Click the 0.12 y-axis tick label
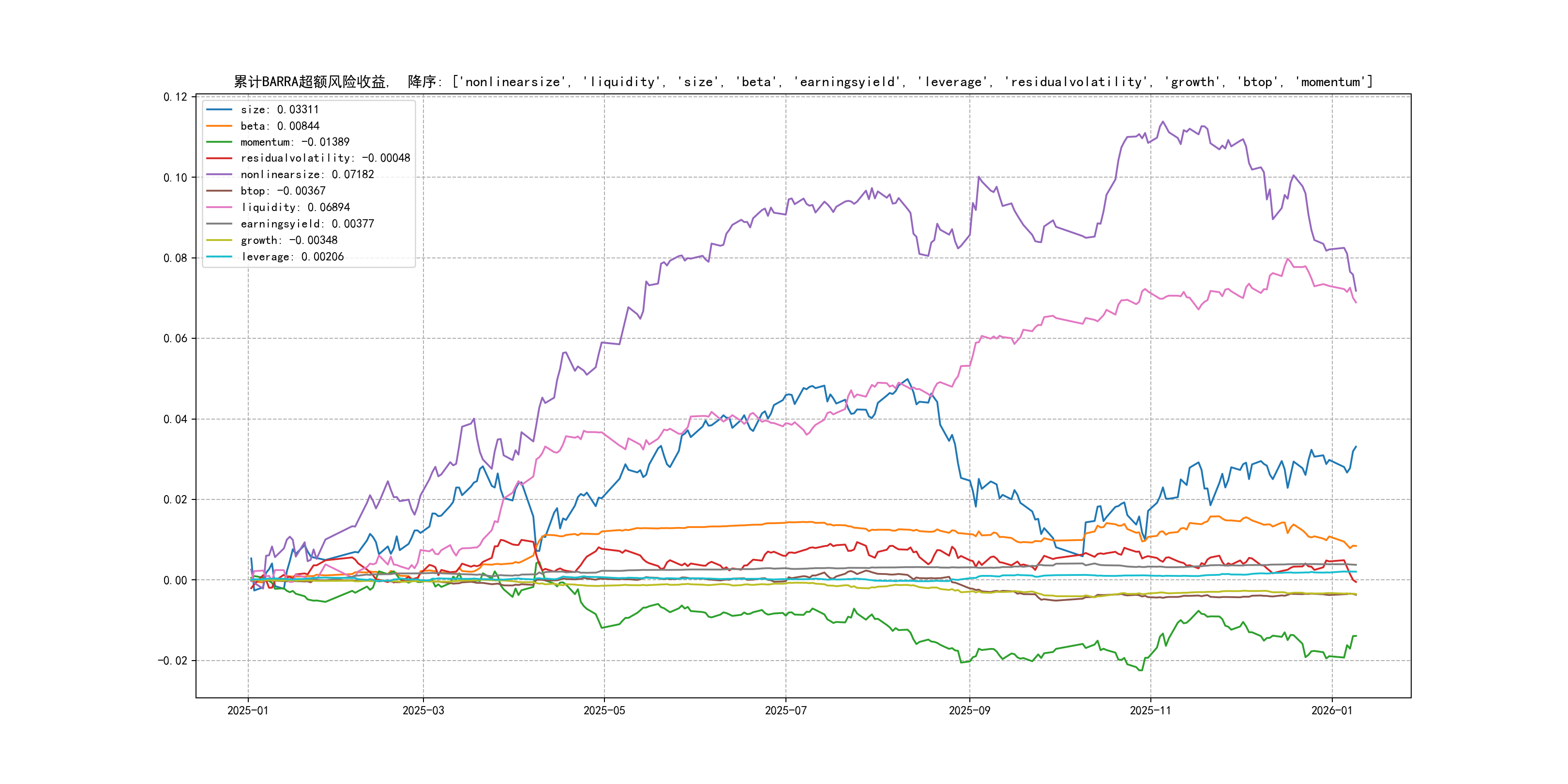Viewport: 1568px width, 784px height. tap(175, 97)
